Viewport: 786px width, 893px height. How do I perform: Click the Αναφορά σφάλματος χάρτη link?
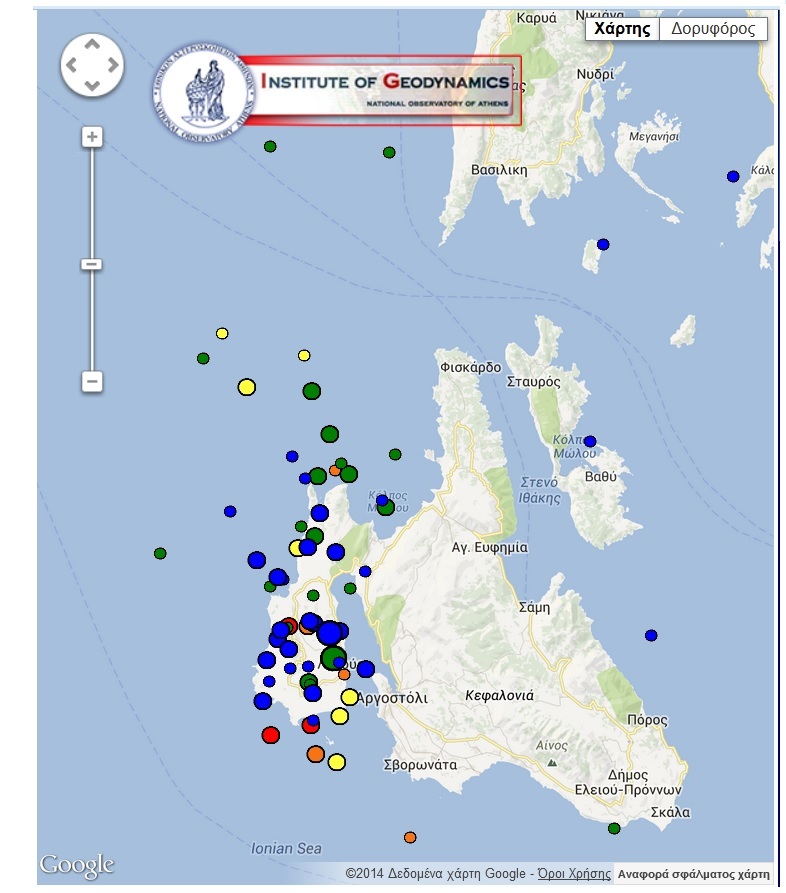click(694, 873)
